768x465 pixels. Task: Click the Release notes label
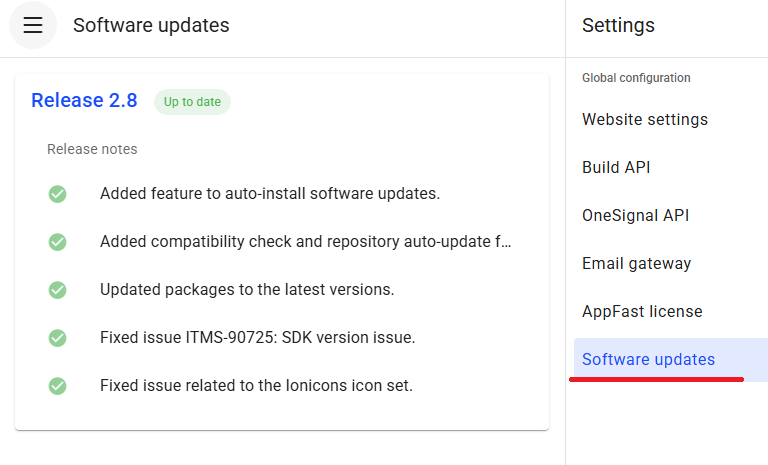(92, 149)
